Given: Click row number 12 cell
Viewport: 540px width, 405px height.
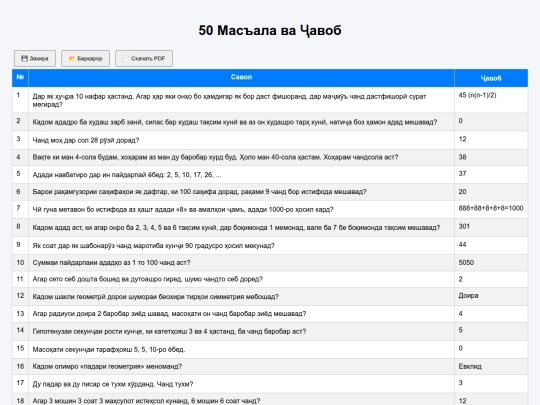Looking at the screenshot, I should pos(20,297).
